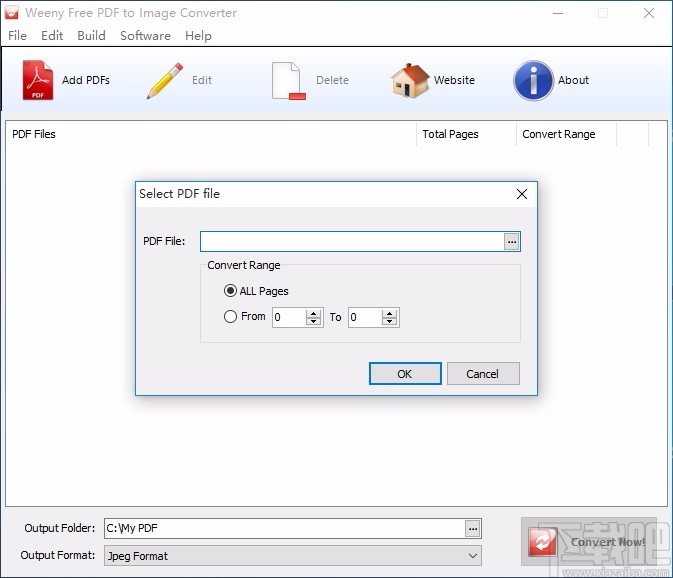The width and height of the screenshot is (673, 578).
Task: Open the File menu
Action: pos(18,36)
